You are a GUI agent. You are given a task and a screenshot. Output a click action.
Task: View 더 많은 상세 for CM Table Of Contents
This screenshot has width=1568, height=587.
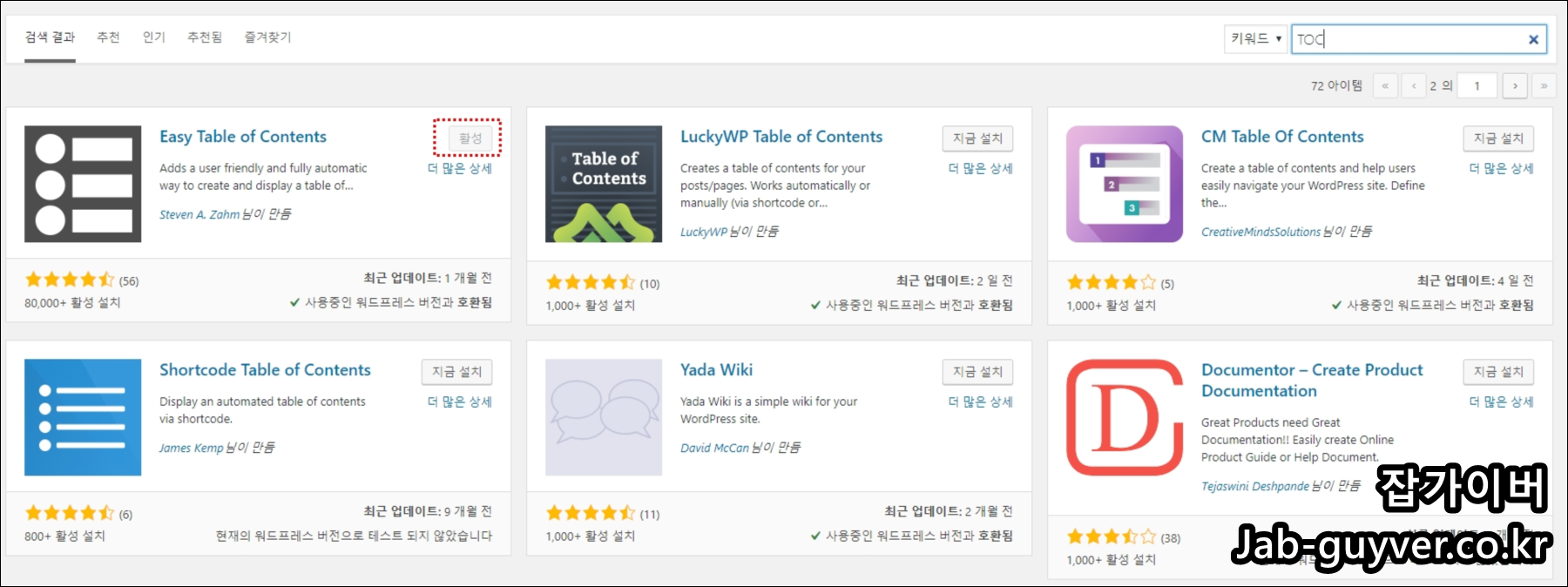tap(1502, 168)
